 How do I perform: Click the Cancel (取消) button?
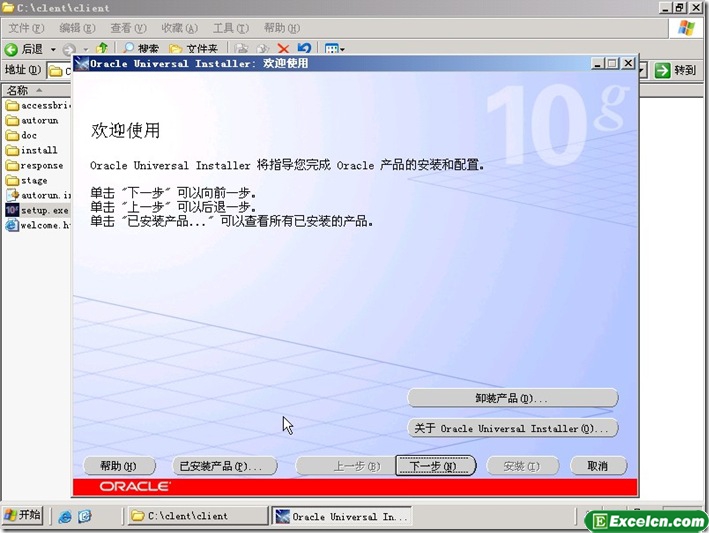[x=598, y=466]
